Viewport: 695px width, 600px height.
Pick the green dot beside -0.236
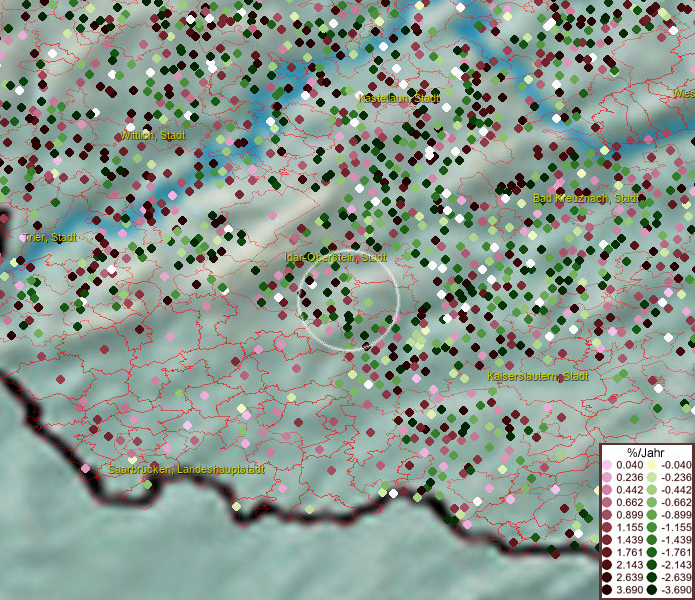pos(652,477)
